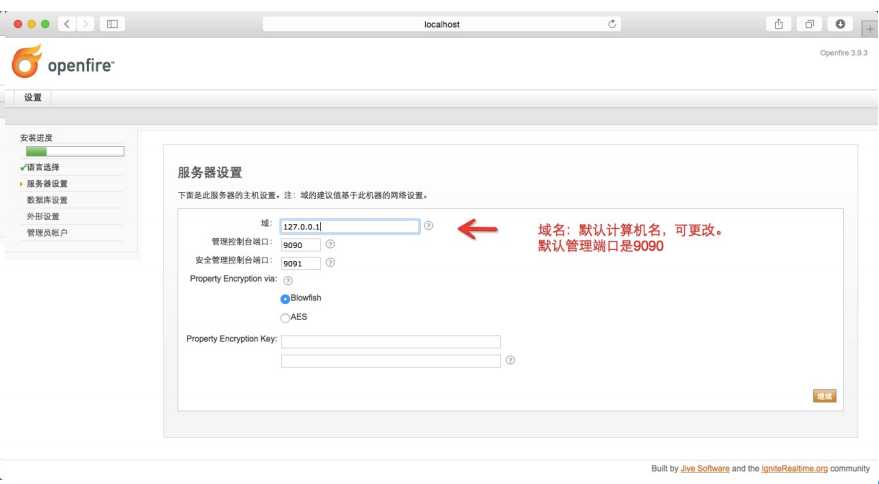Open the Safari downloads button
The height and width of the screenshot is (484, 879).
(x=840, y=24)
